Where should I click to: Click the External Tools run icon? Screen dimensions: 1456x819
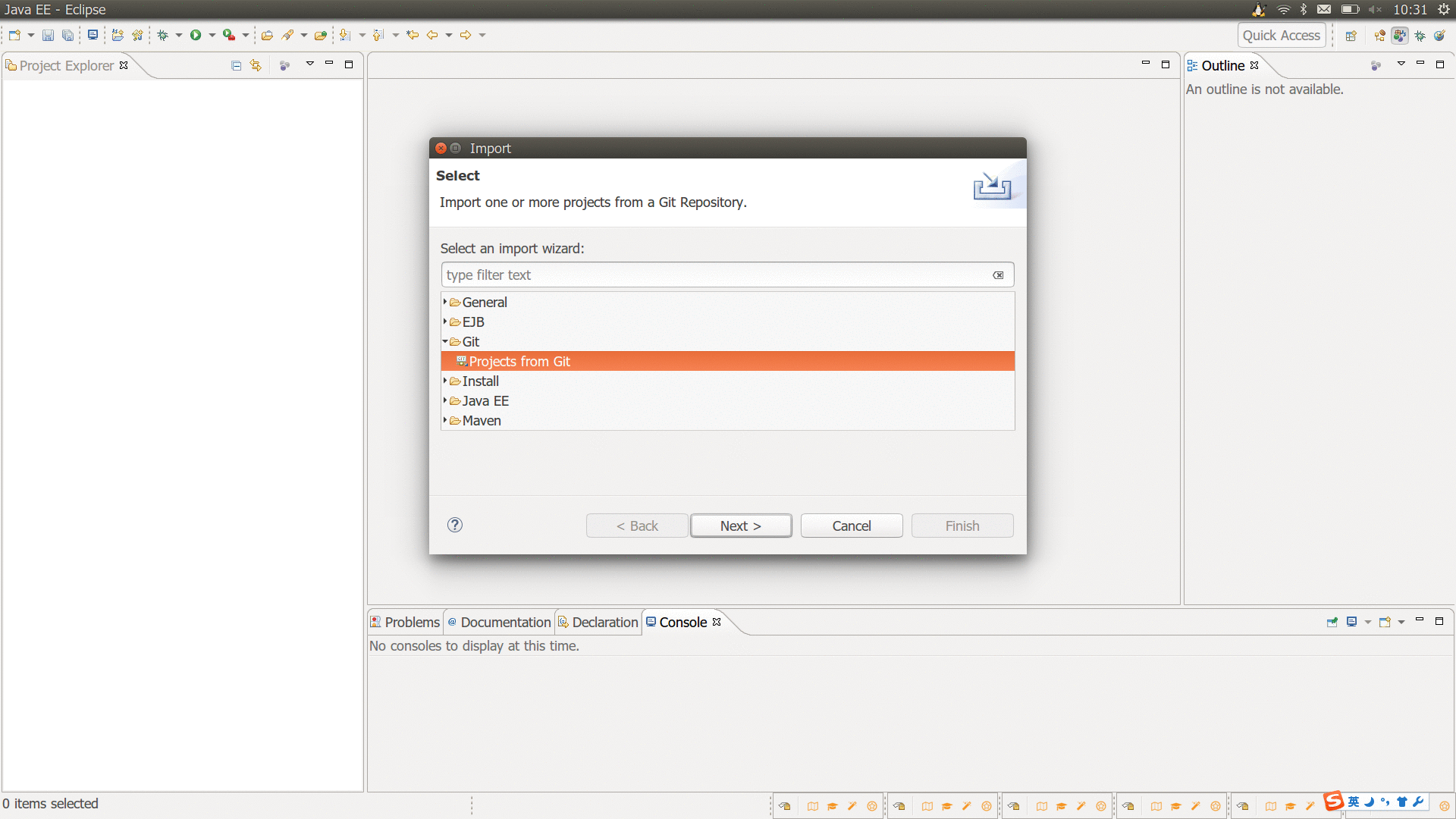[228, 35]
